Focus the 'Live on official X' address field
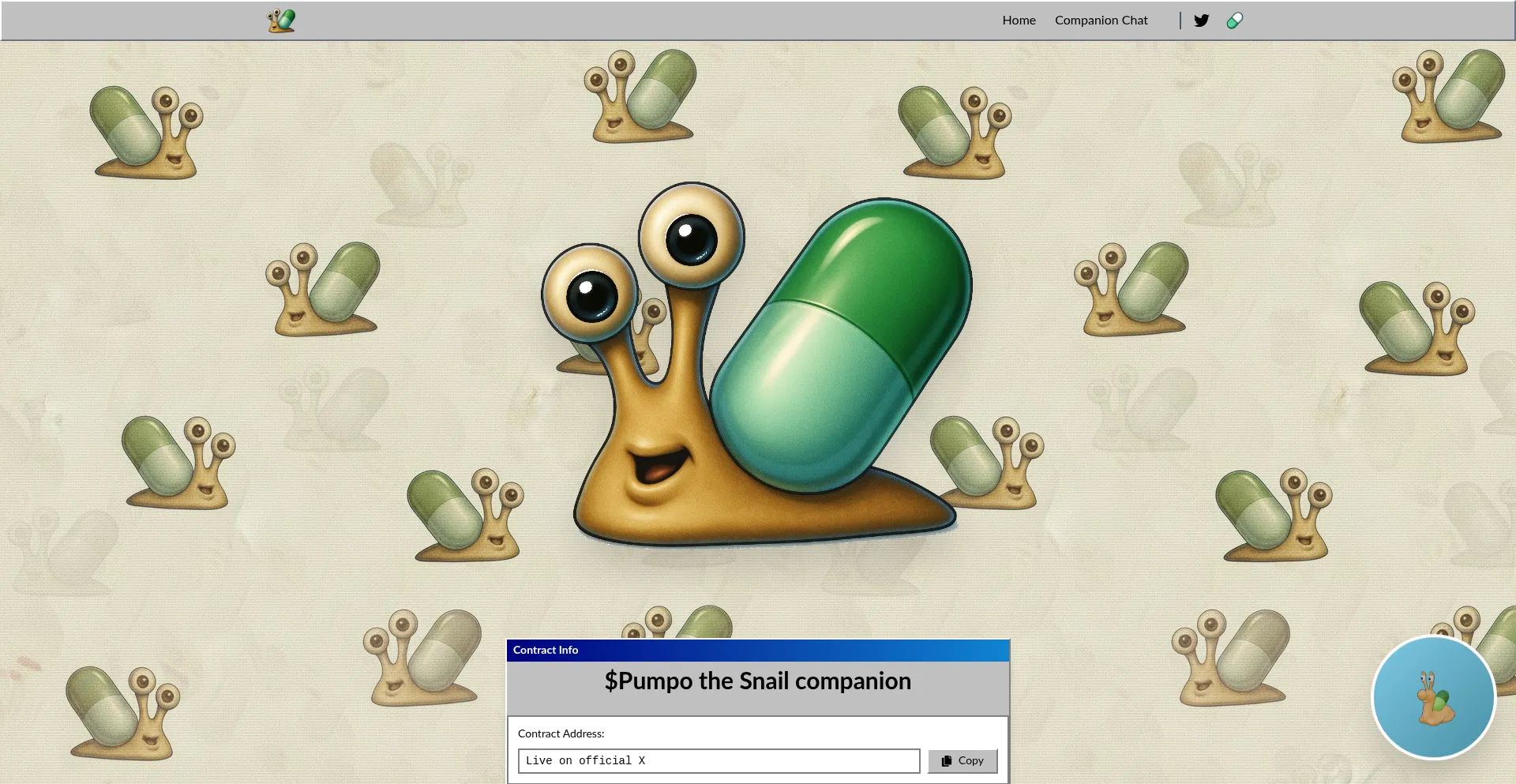The image size is (1516, 784). [x=719, y=761]
